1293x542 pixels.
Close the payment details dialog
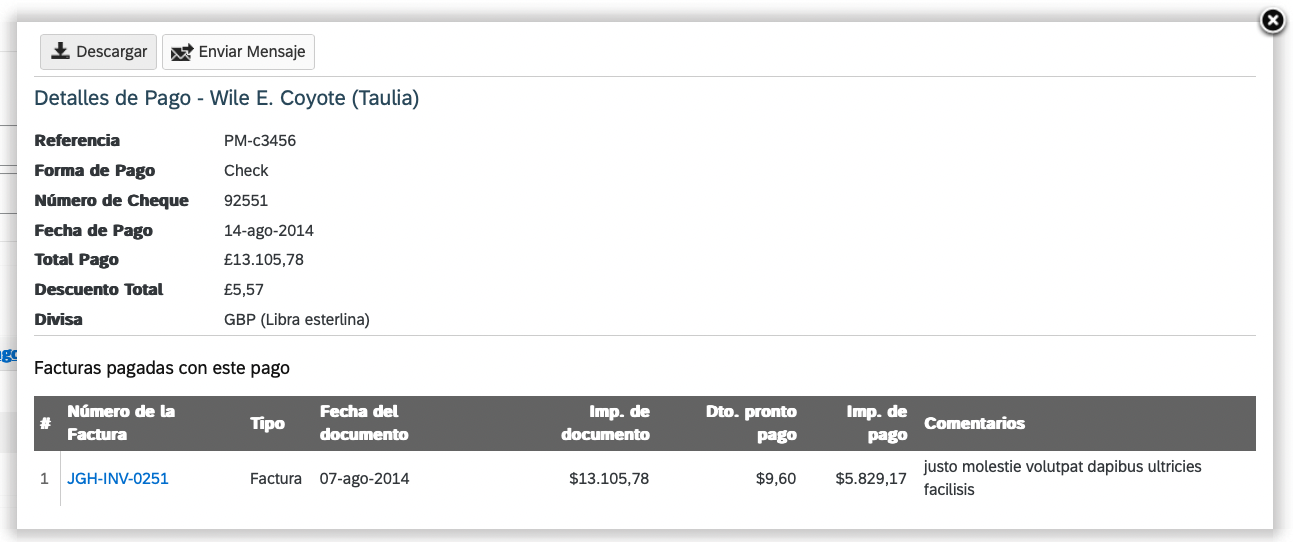pyautogui.click(x=1272, y=21)
